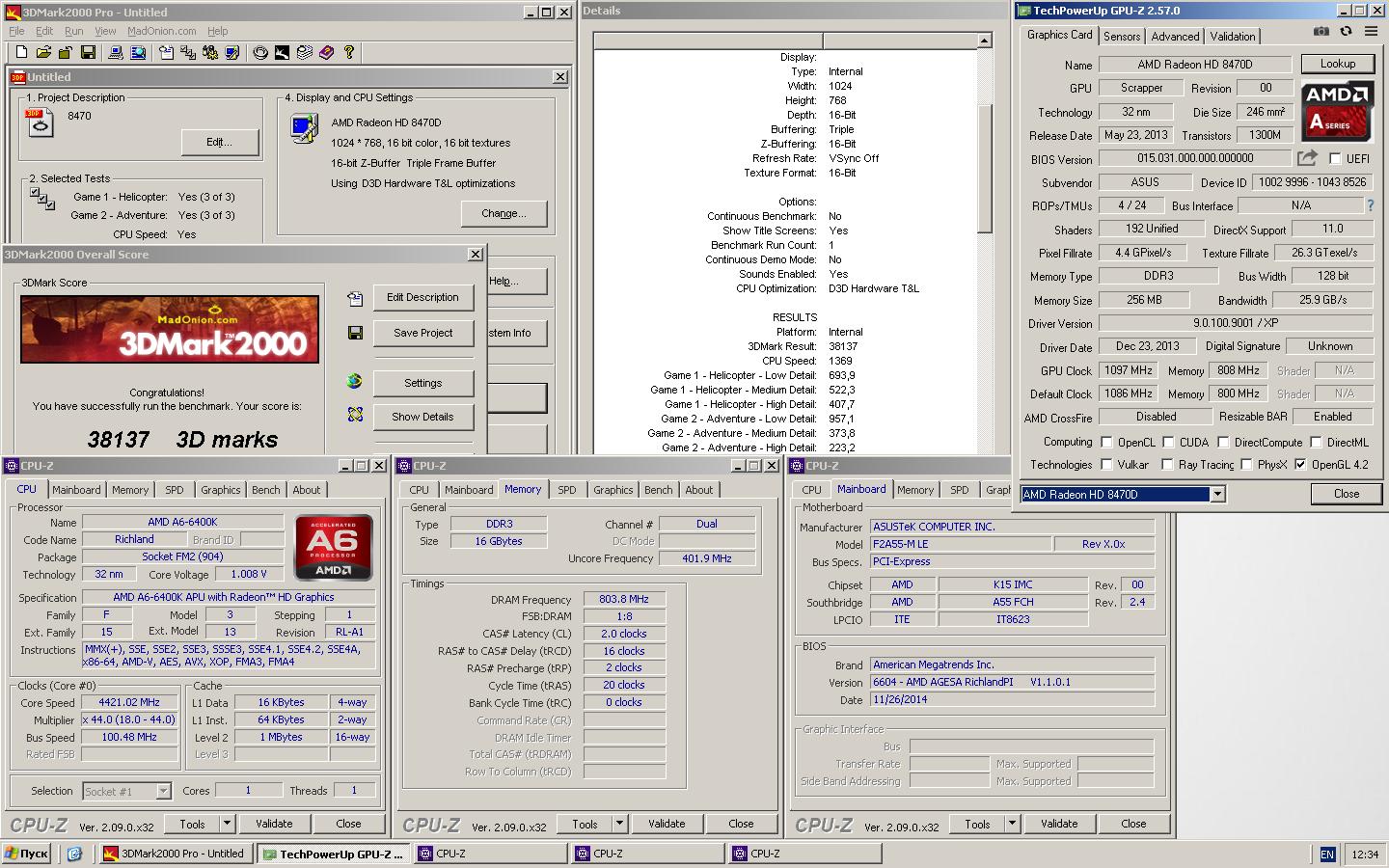Click the Bus Interface question mark icon
1389x868 pixels.
[x=1371, y=205]
